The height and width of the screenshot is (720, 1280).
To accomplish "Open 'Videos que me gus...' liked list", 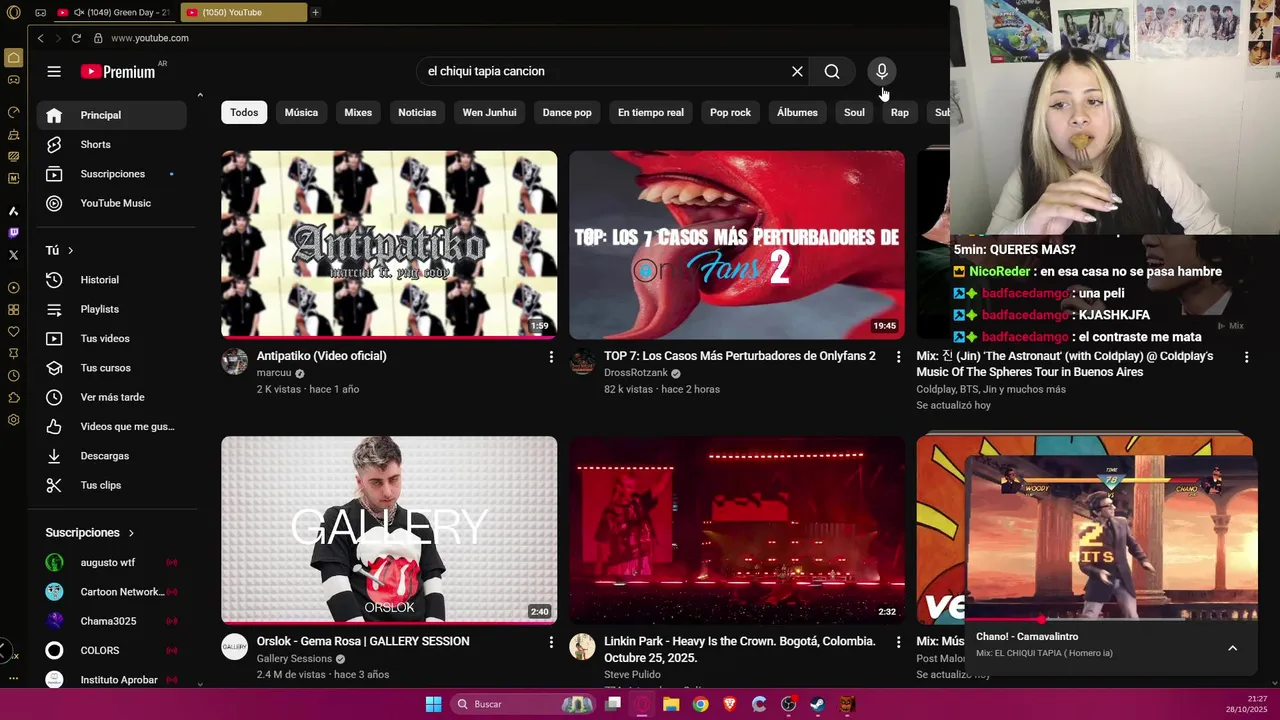I will (111, 426).
